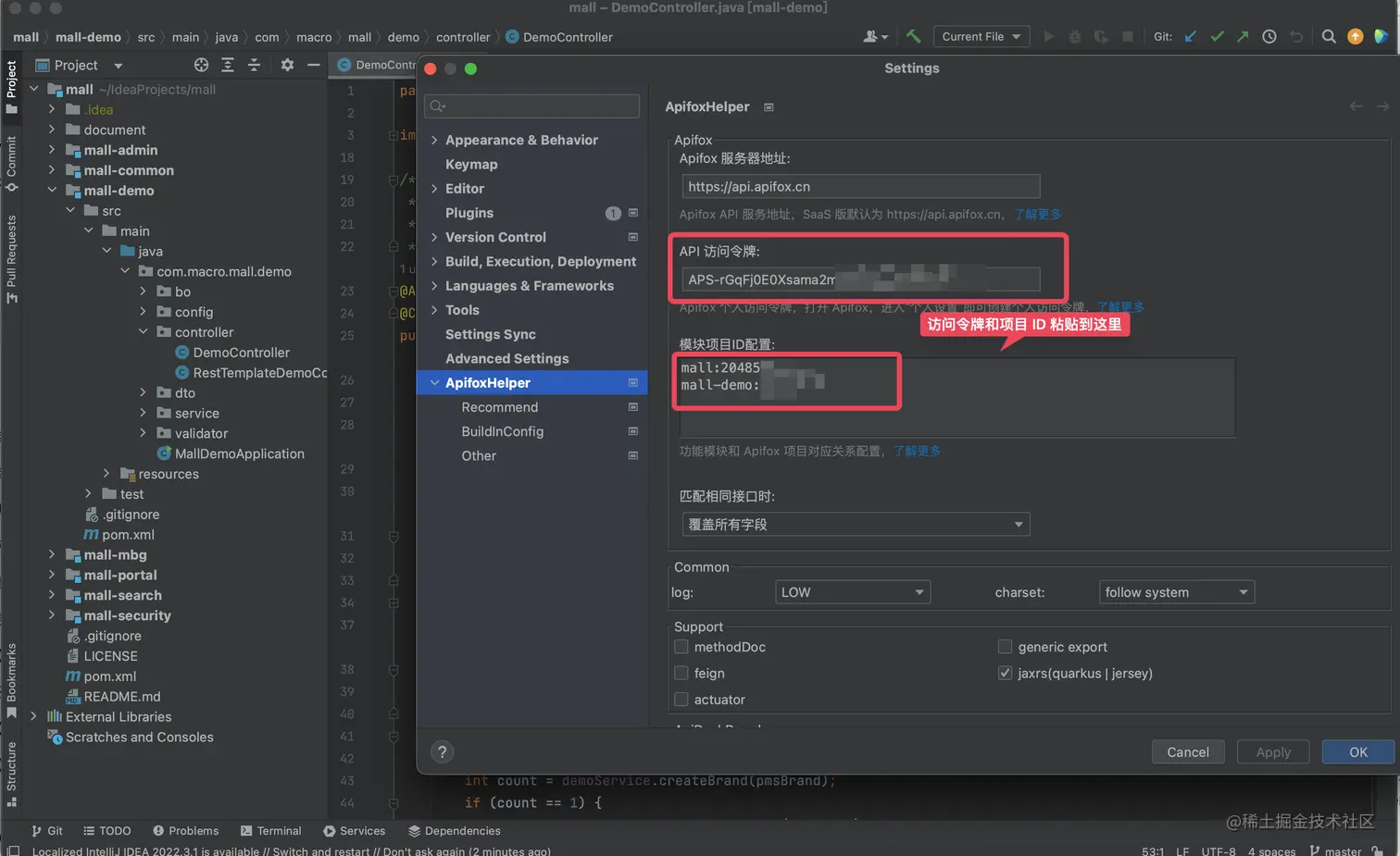Click the Git update project arrow icon

tap(1191, 37)
